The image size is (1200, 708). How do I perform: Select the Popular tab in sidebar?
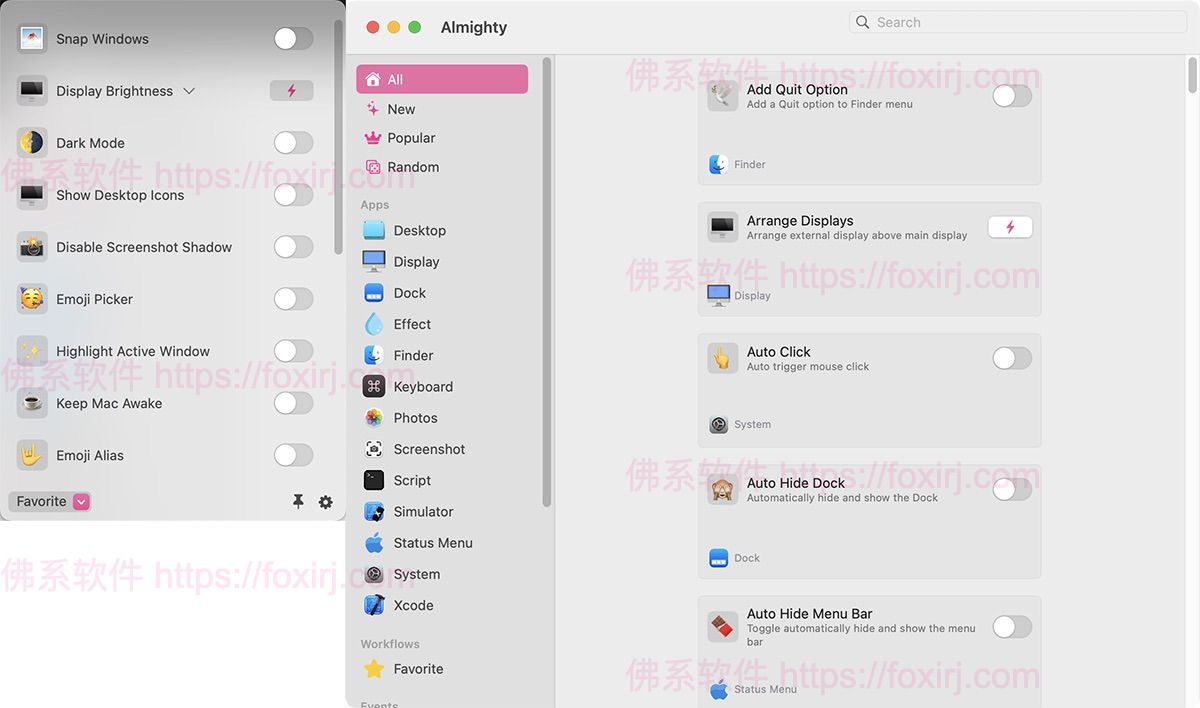pyautogui.click(x=411, y=138)
